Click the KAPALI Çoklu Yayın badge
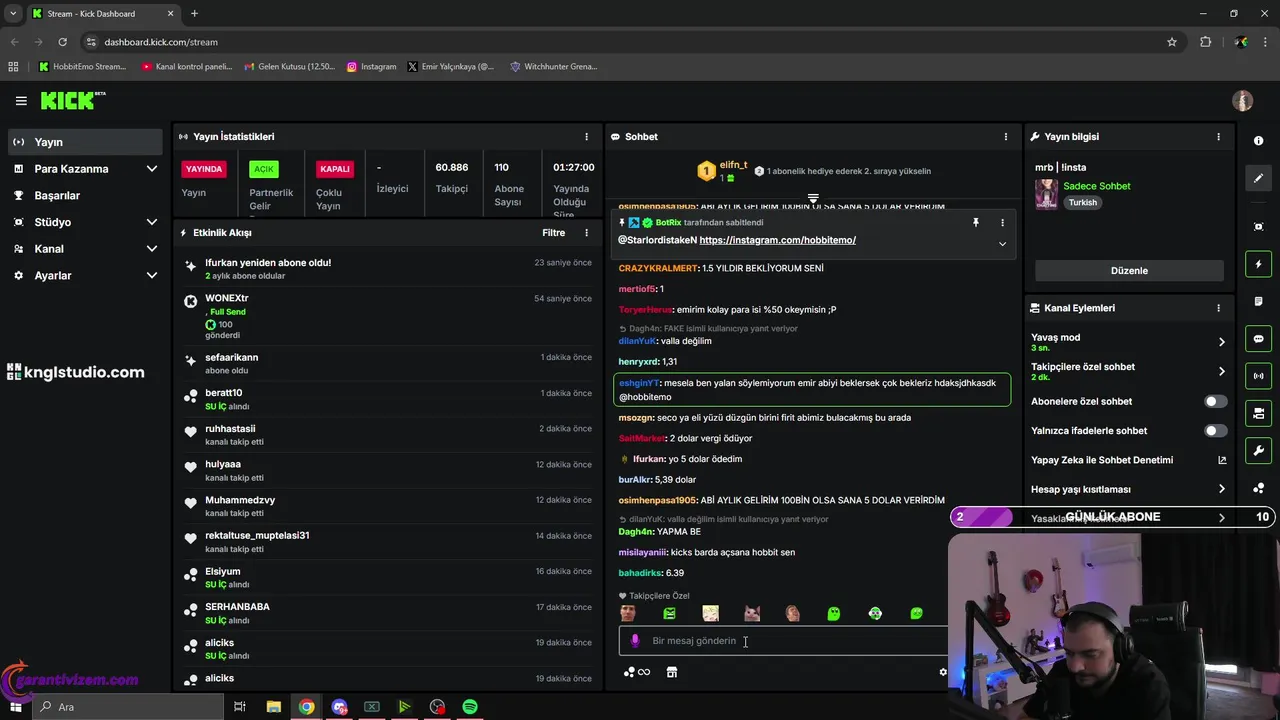Viewport: 1280px width, 720px height. tap(335, 169)
